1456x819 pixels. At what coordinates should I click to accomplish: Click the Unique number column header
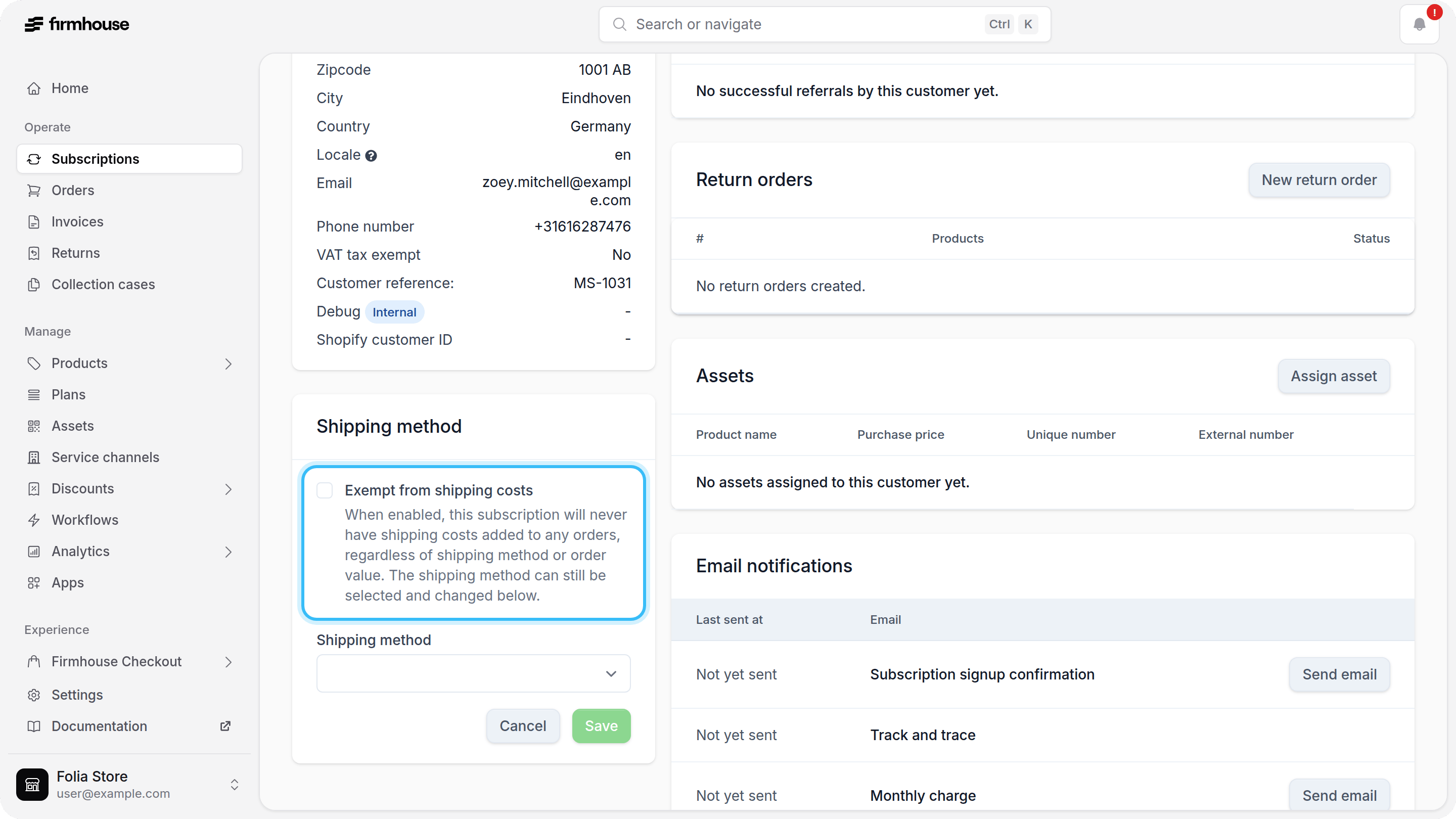[x=1071, y=435]
